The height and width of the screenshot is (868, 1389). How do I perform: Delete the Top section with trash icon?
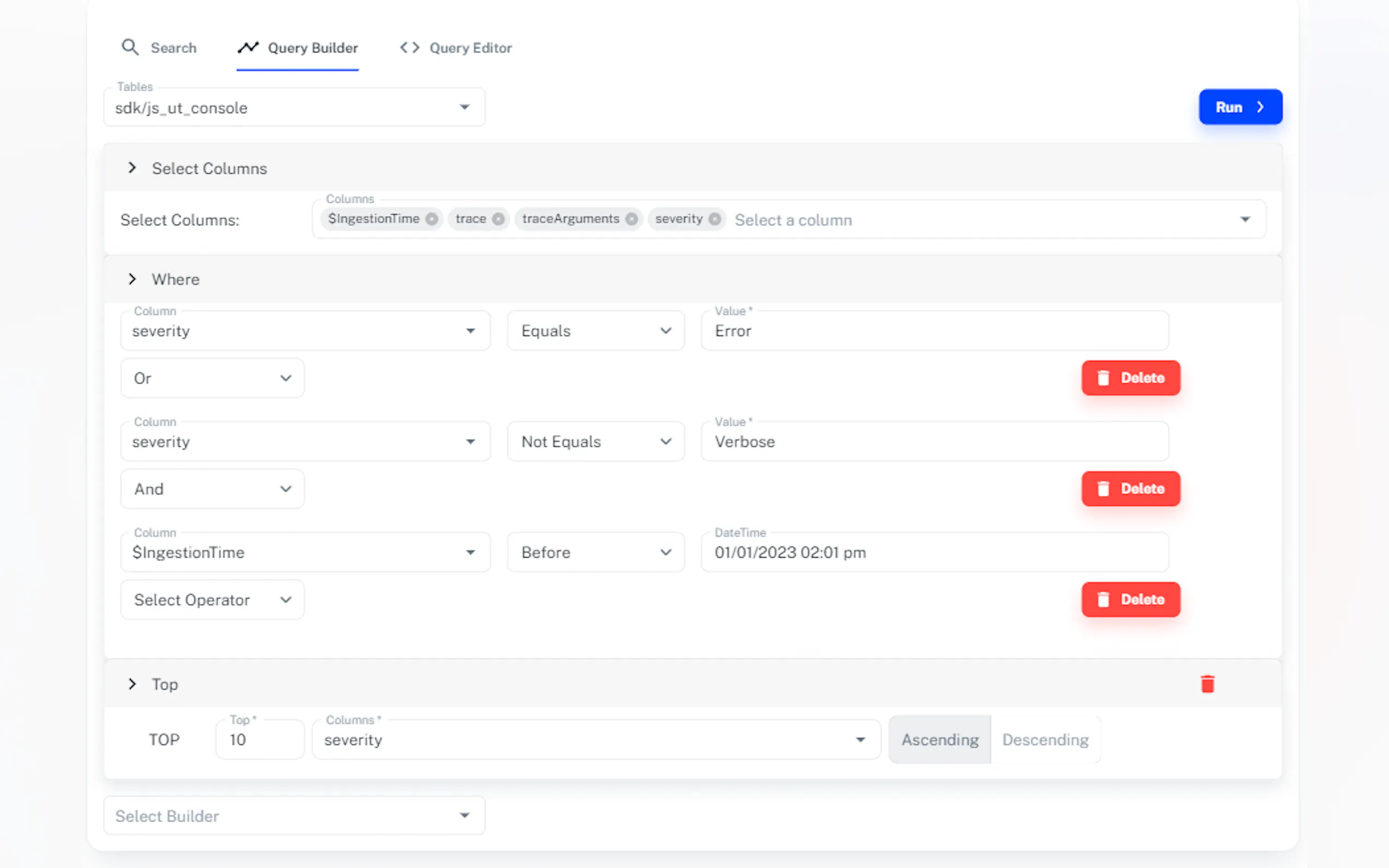1207,684
